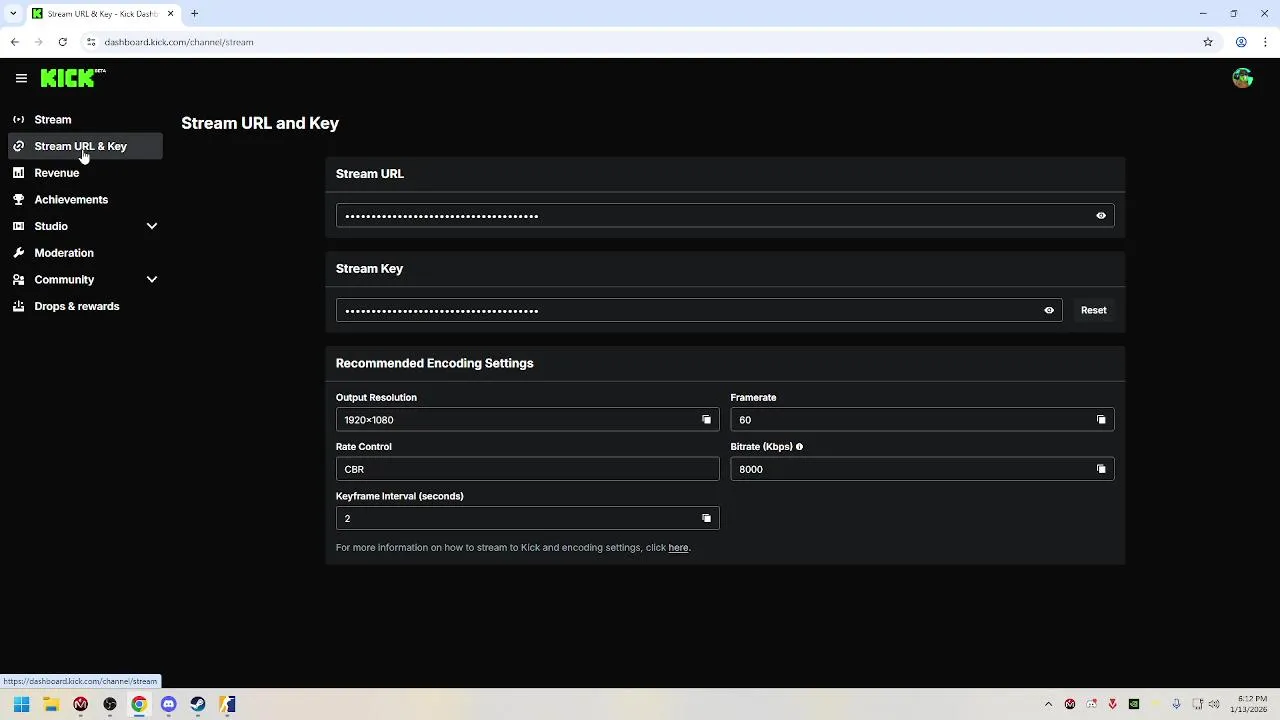1280x720 pixels.
Task: Go back in the browser
Action: tap(14, 42)
